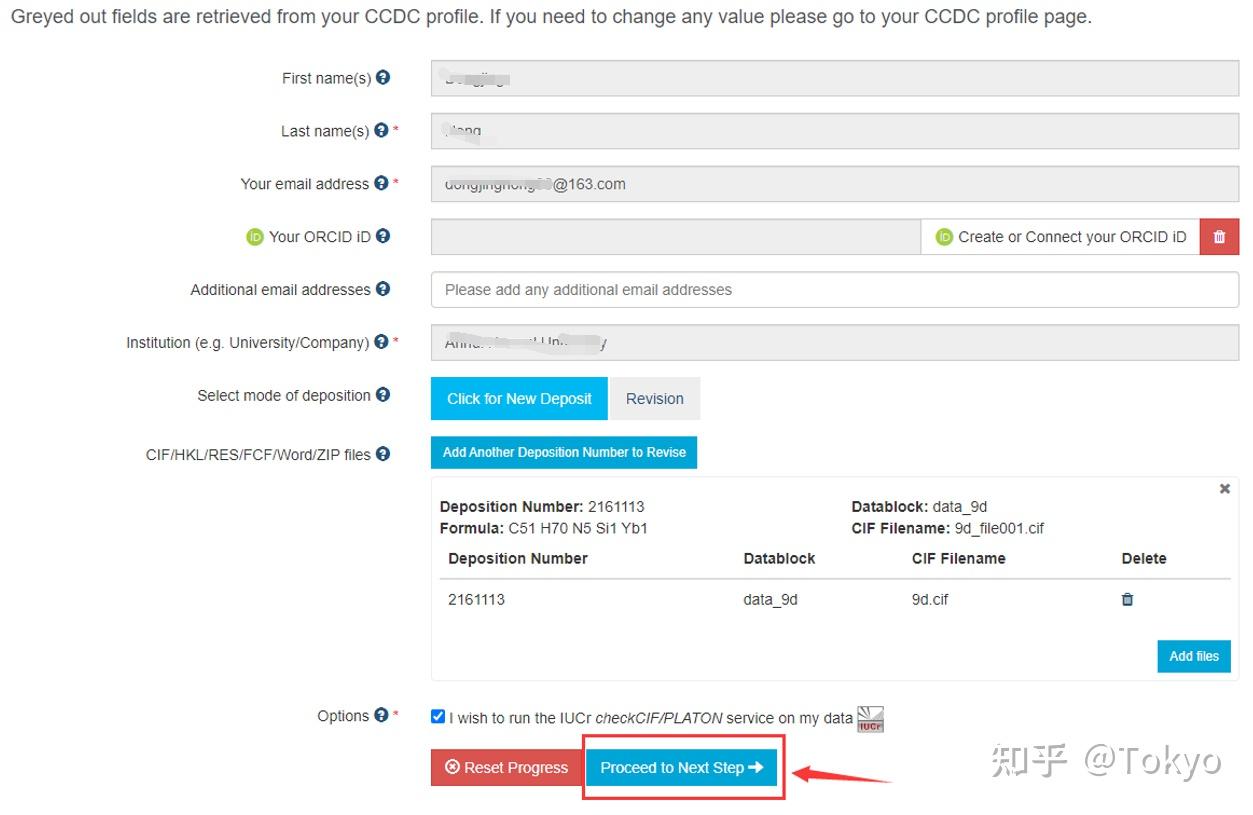Uncheck the checkCIF/PLATON service checkbox
Viewport: 1253px width, 815px height.
coord(438,716)
